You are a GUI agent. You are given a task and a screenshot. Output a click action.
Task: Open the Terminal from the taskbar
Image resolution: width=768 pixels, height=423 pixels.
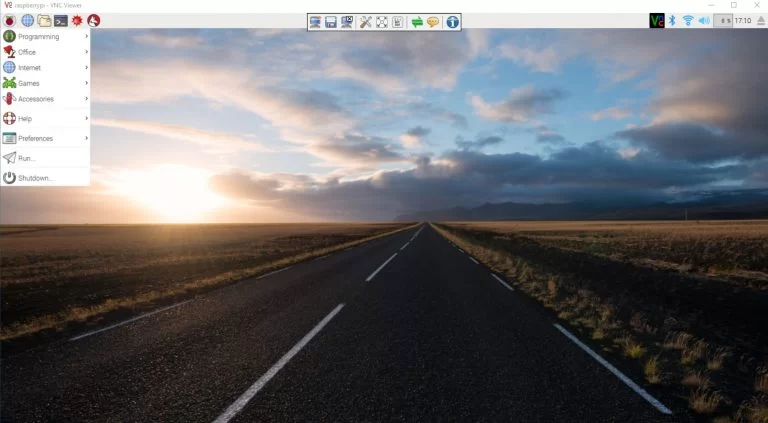tap(60, 20)
